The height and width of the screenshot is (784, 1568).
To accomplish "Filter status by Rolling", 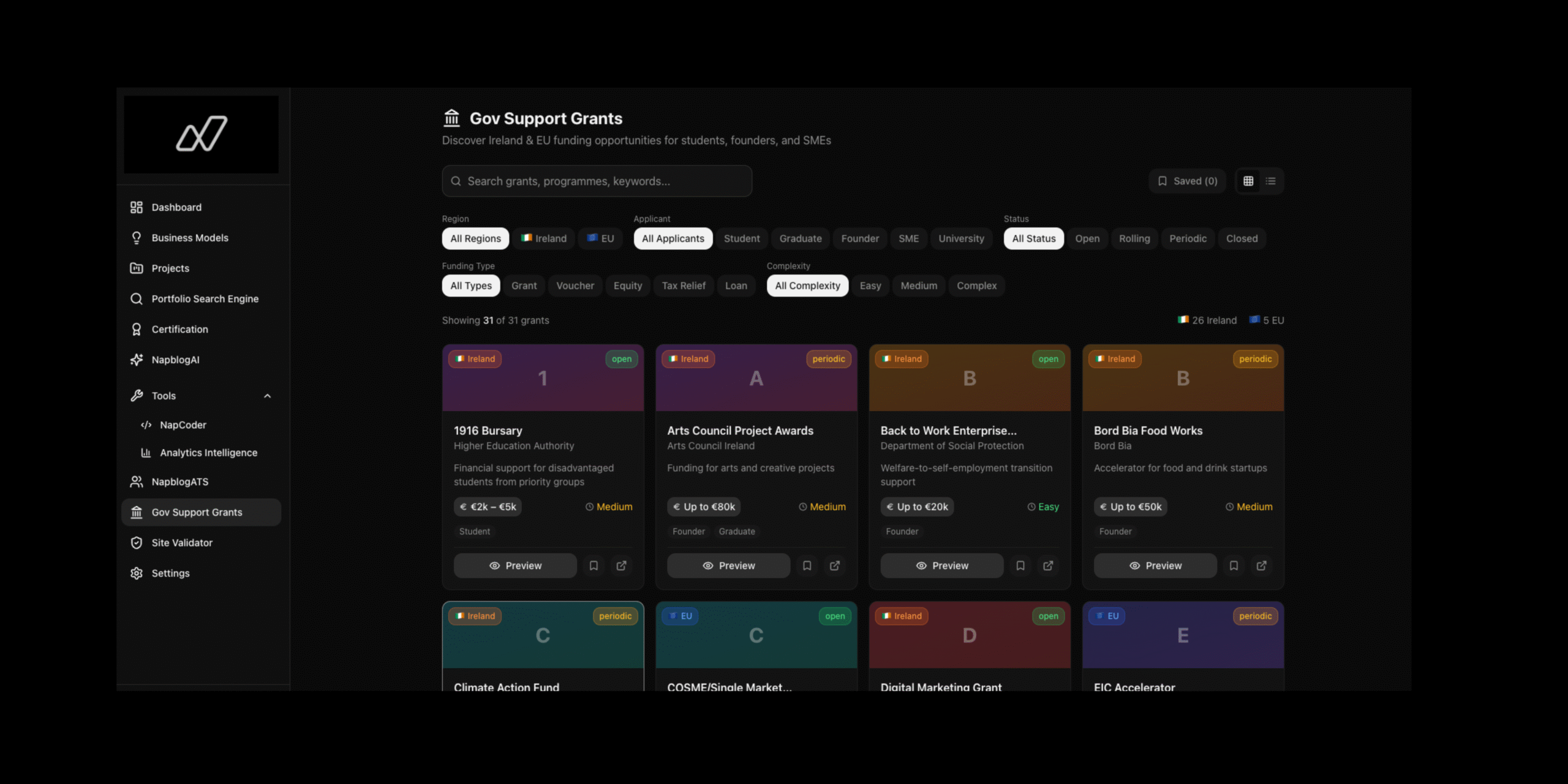I will [x=1134, y=239].
